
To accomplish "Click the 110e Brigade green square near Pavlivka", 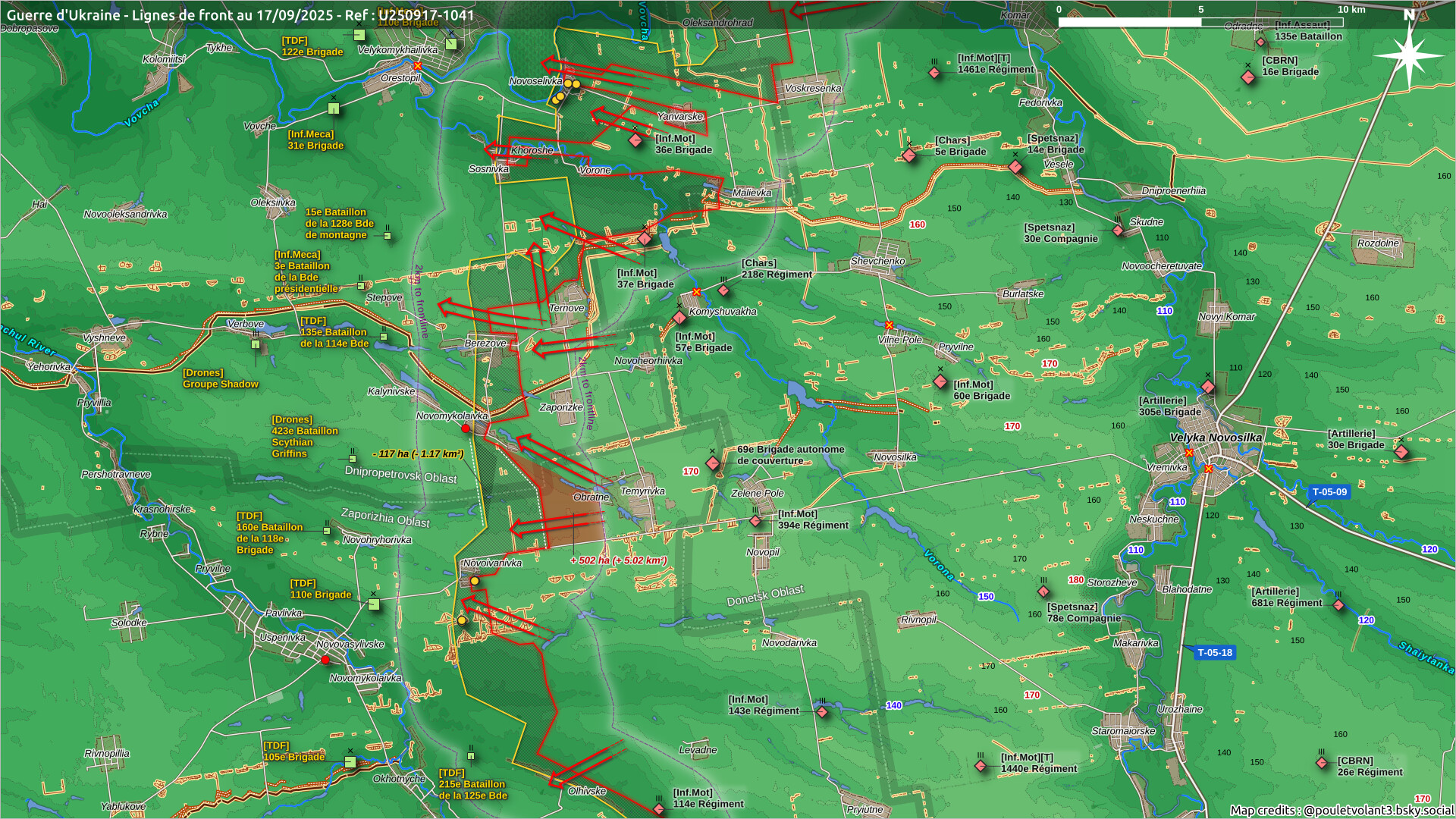I will 373,604.
